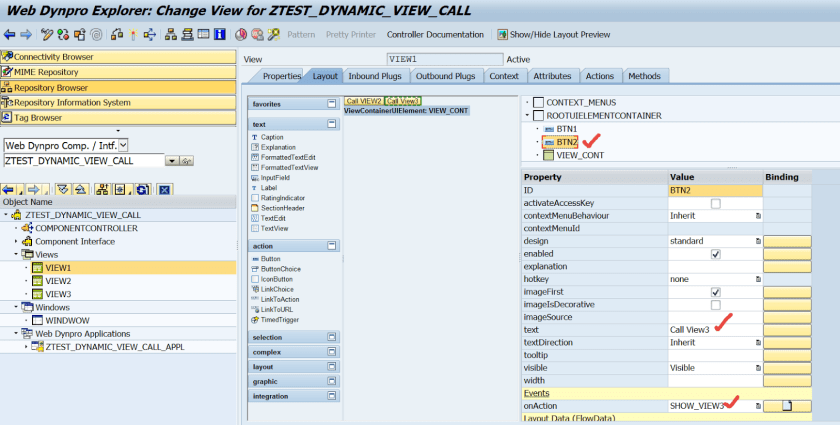Click Controller Documentation button
Viewport: 840px width, 425px height.
435,35
